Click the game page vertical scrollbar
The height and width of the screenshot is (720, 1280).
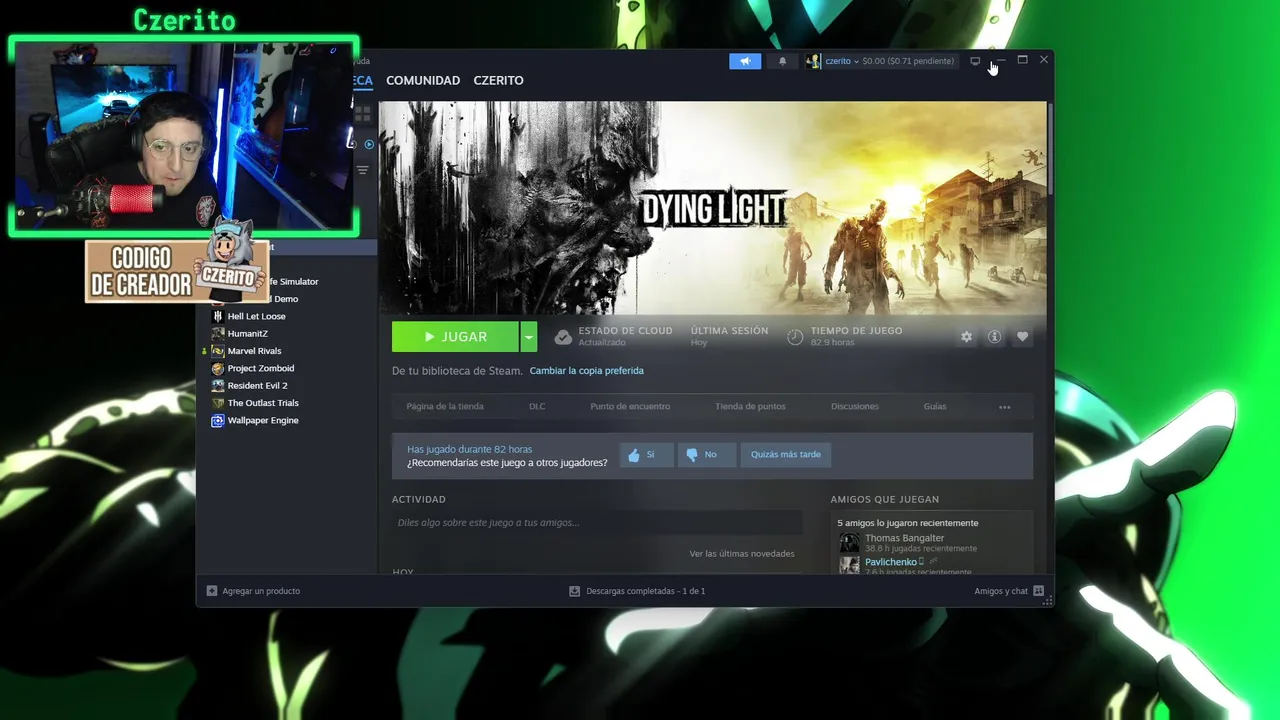[1050, 150]
